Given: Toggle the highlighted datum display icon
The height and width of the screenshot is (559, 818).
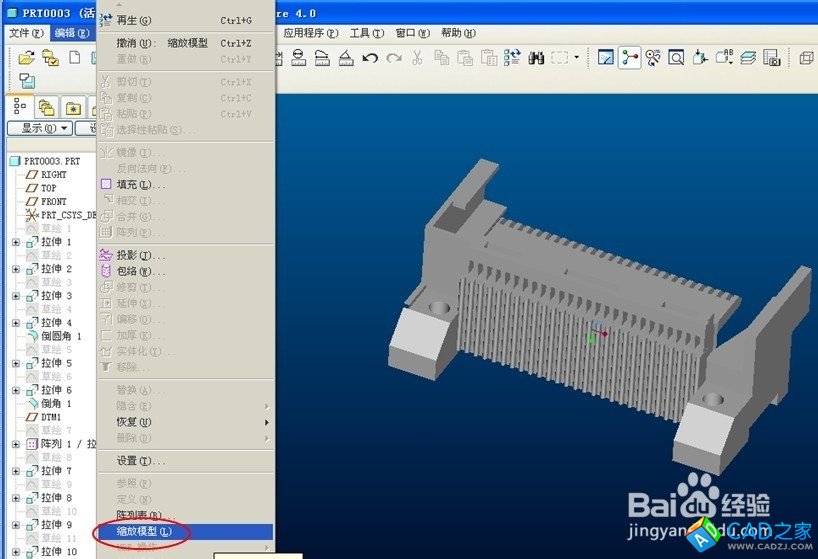Looking at the screenshot, I should (629, 58).
